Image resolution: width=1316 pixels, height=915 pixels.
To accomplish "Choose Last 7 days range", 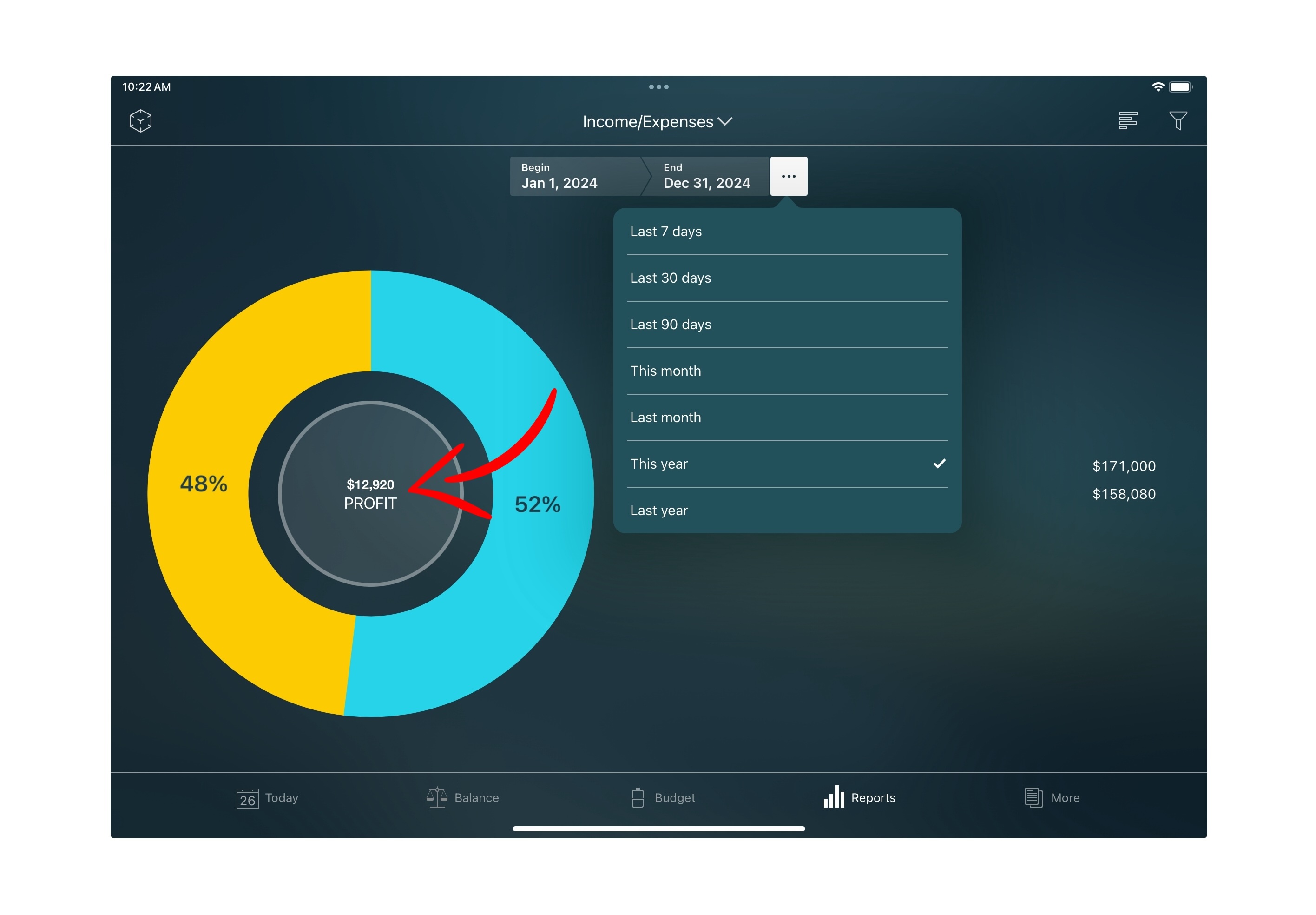I will tap(787, 232).
